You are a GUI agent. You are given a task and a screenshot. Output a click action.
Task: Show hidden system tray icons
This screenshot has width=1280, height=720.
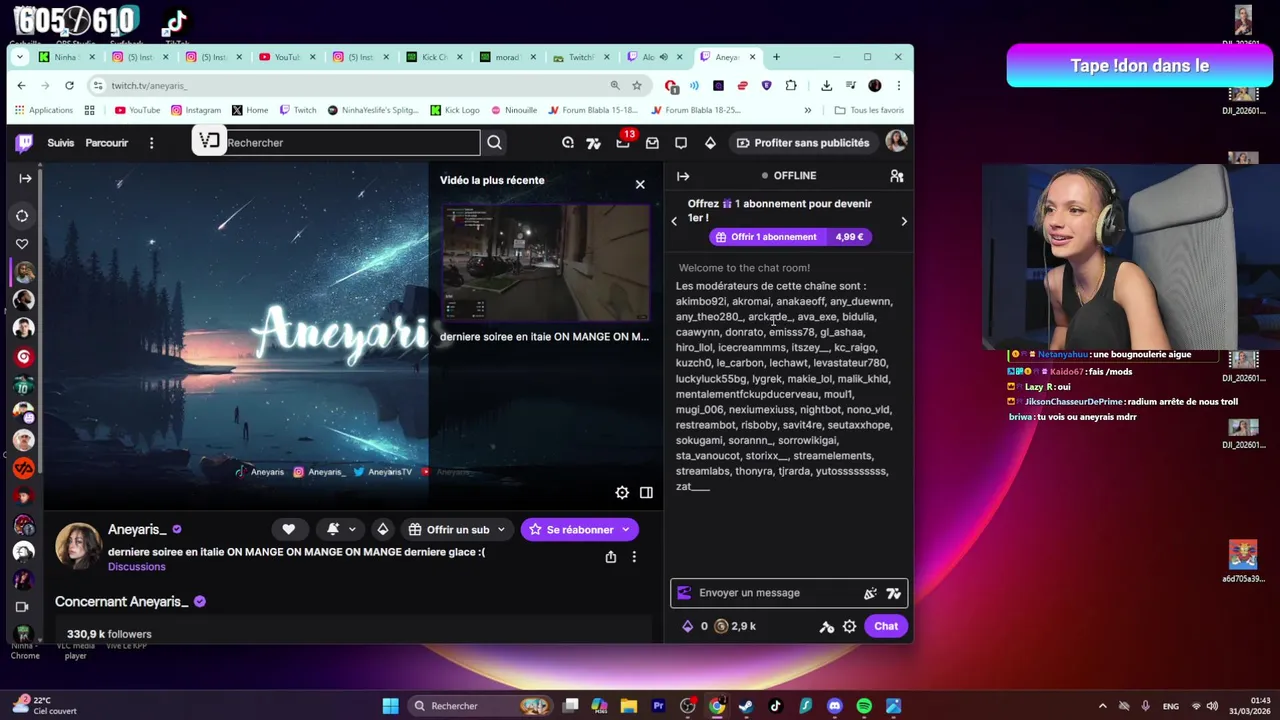pos(1102,706)
